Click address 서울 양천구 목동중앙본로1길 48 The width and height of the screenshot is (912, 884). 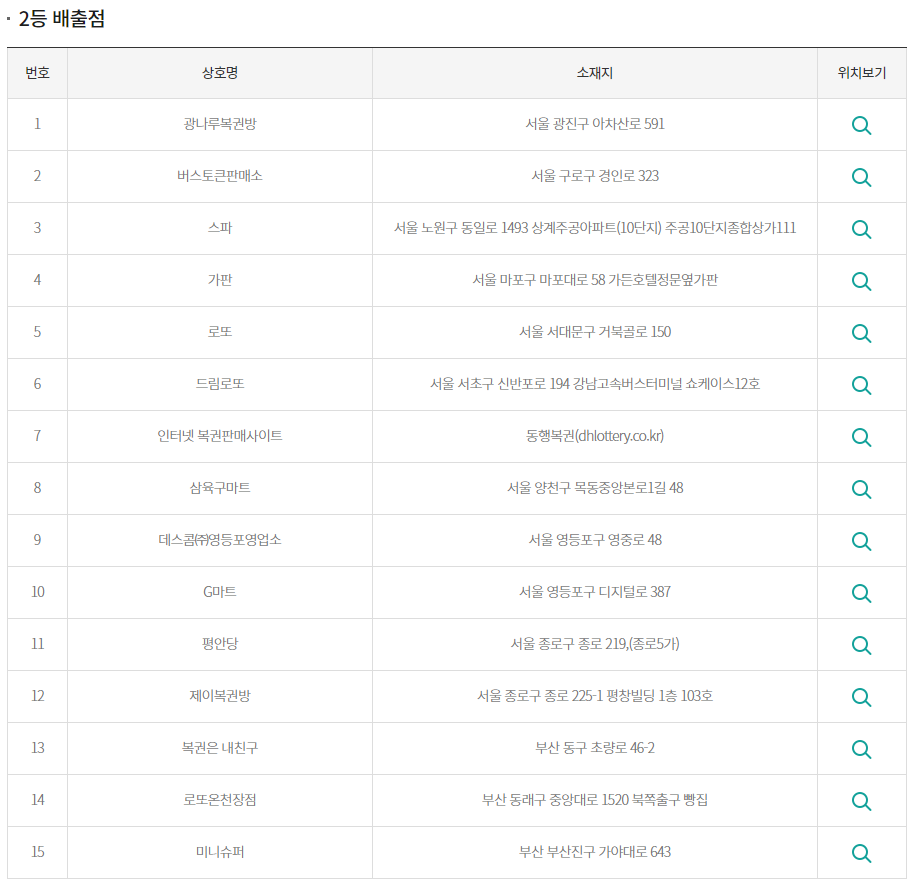point(594,488)
